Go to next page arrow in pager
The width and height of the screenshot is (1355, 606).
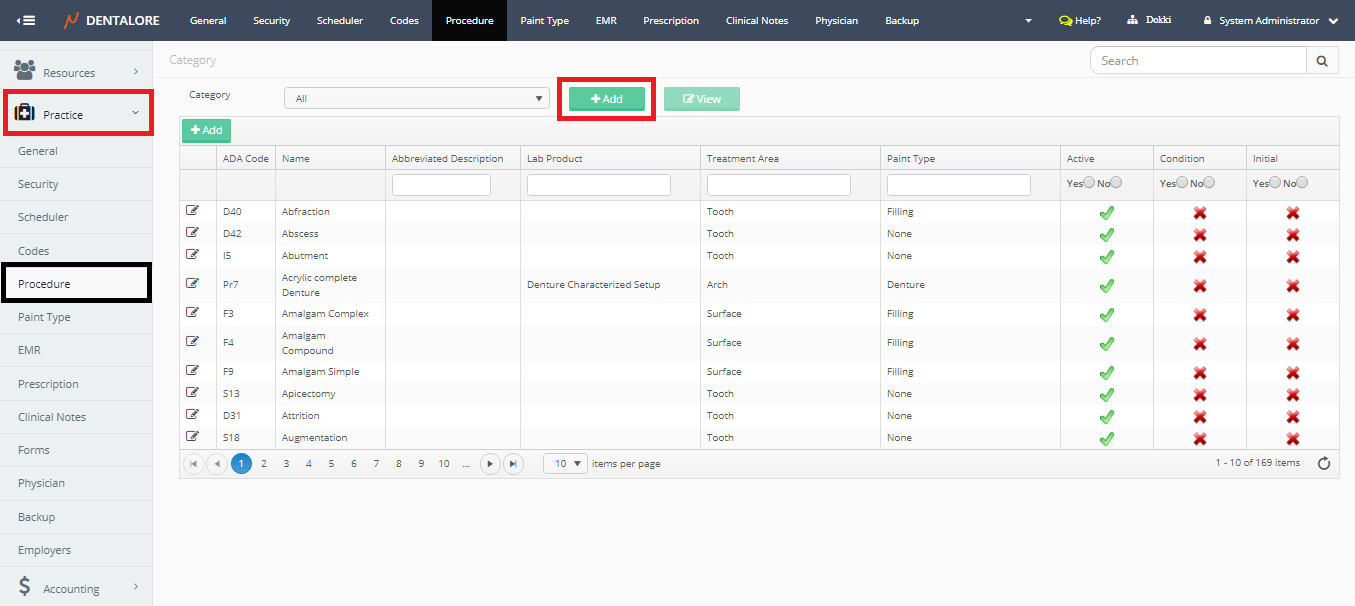coord(490,463)
